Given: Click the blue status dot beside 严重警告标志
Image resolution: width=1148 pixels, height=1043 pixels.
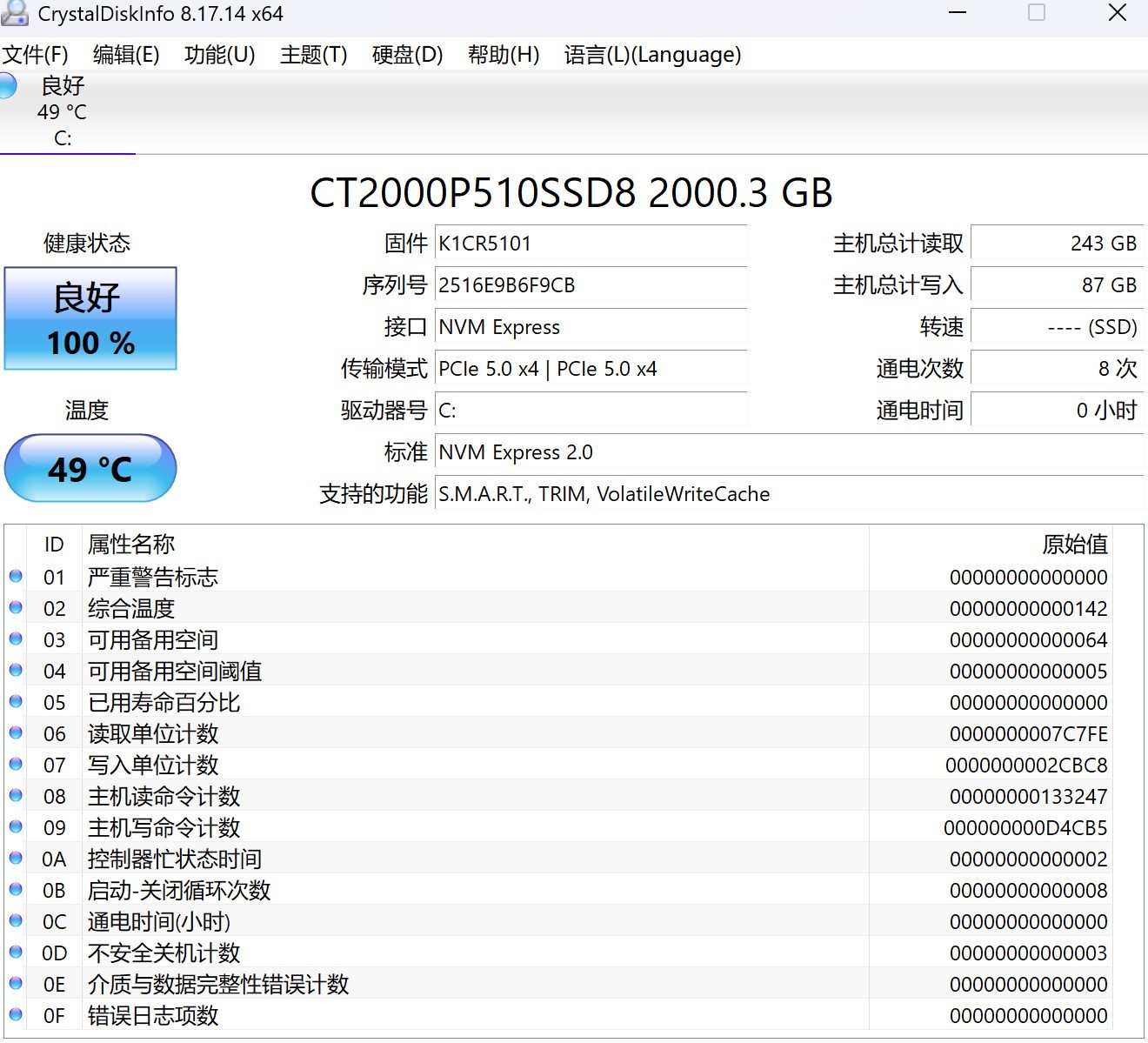Looking at the screenshot, I should tap(15, 576).
